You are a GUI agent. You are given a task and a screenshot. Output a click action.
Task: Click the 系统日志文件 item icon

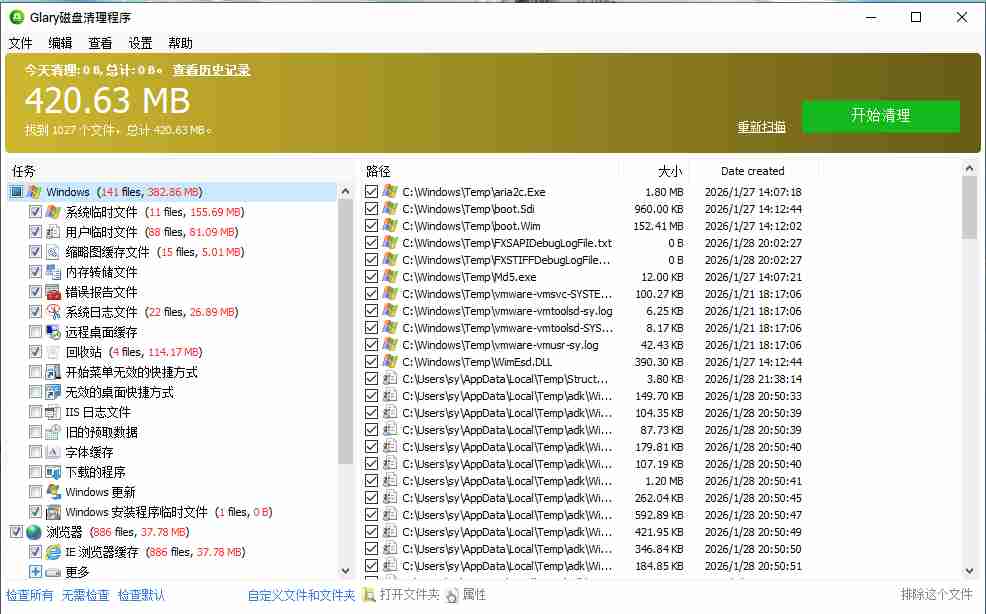53,312
